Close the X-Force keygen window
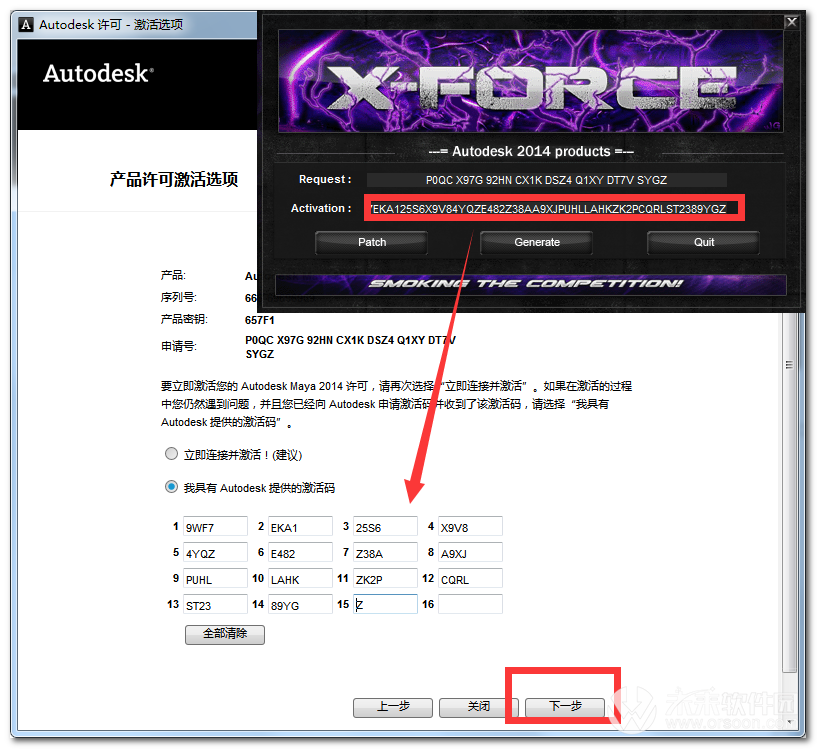Viewport: 817px width, 749px height. tap(791, 22)
